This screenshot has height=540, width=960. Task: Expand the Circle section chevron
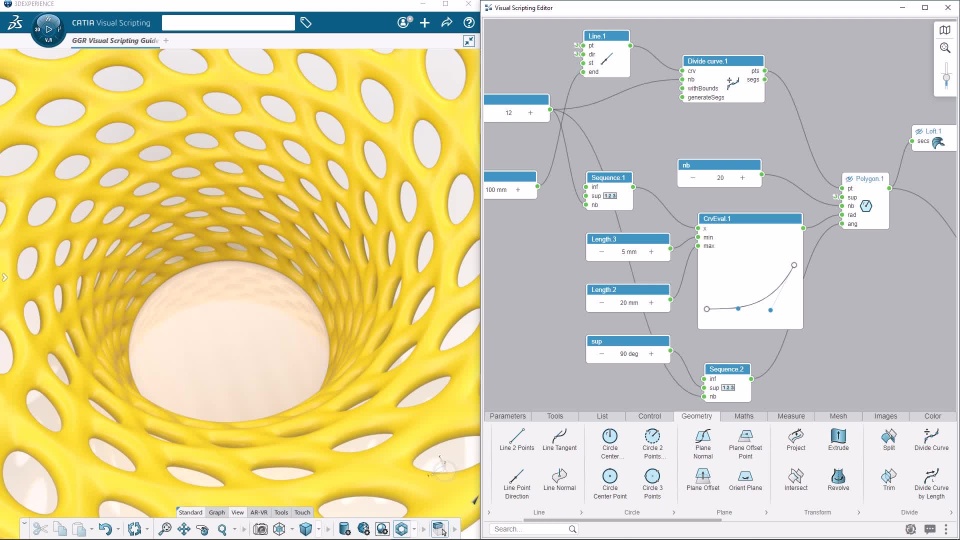(x=673, y=512)
